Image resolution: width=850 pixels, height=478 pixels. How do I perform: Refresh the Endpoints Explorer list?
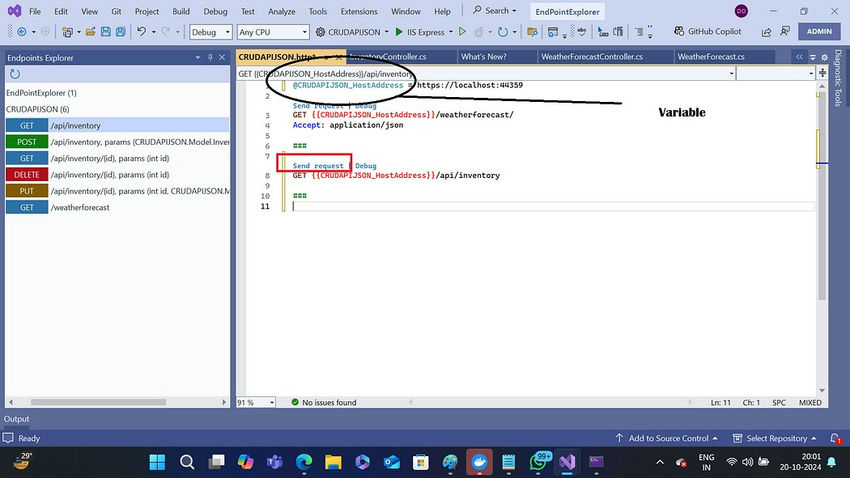pos(15,74)
